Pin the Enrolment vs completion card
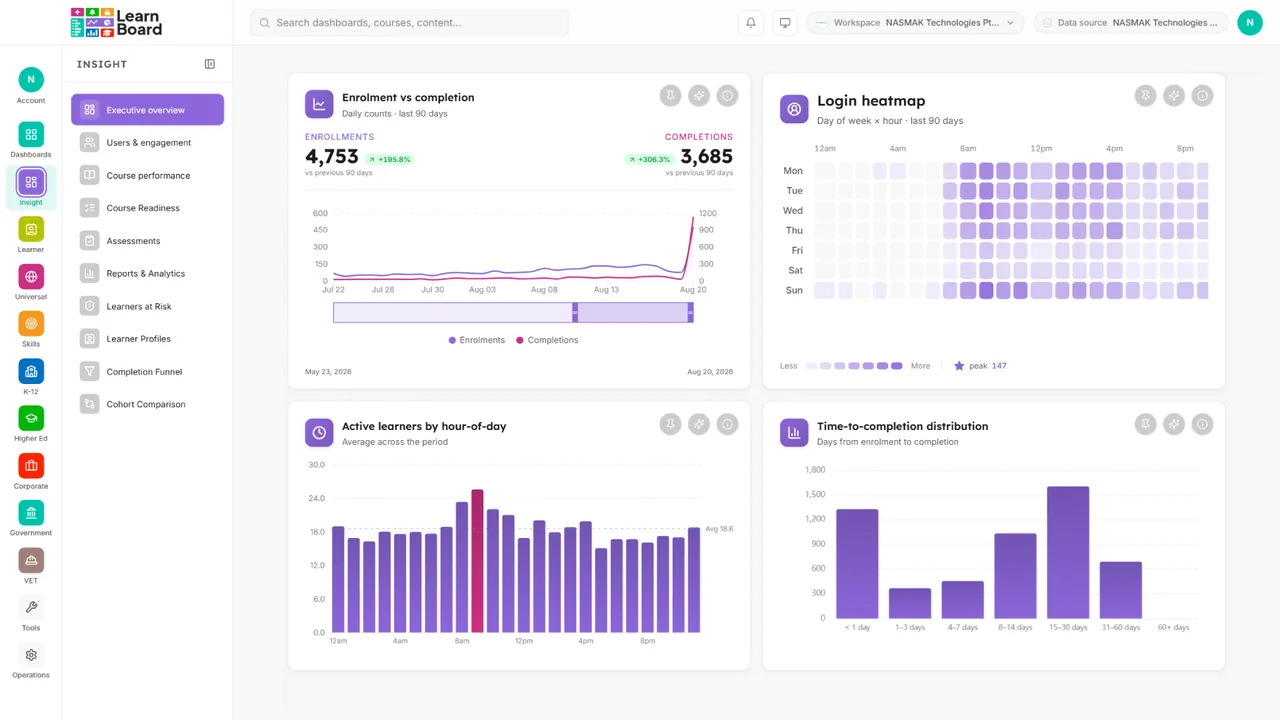Screen dimensions: 1280x720 pos(670,96)
